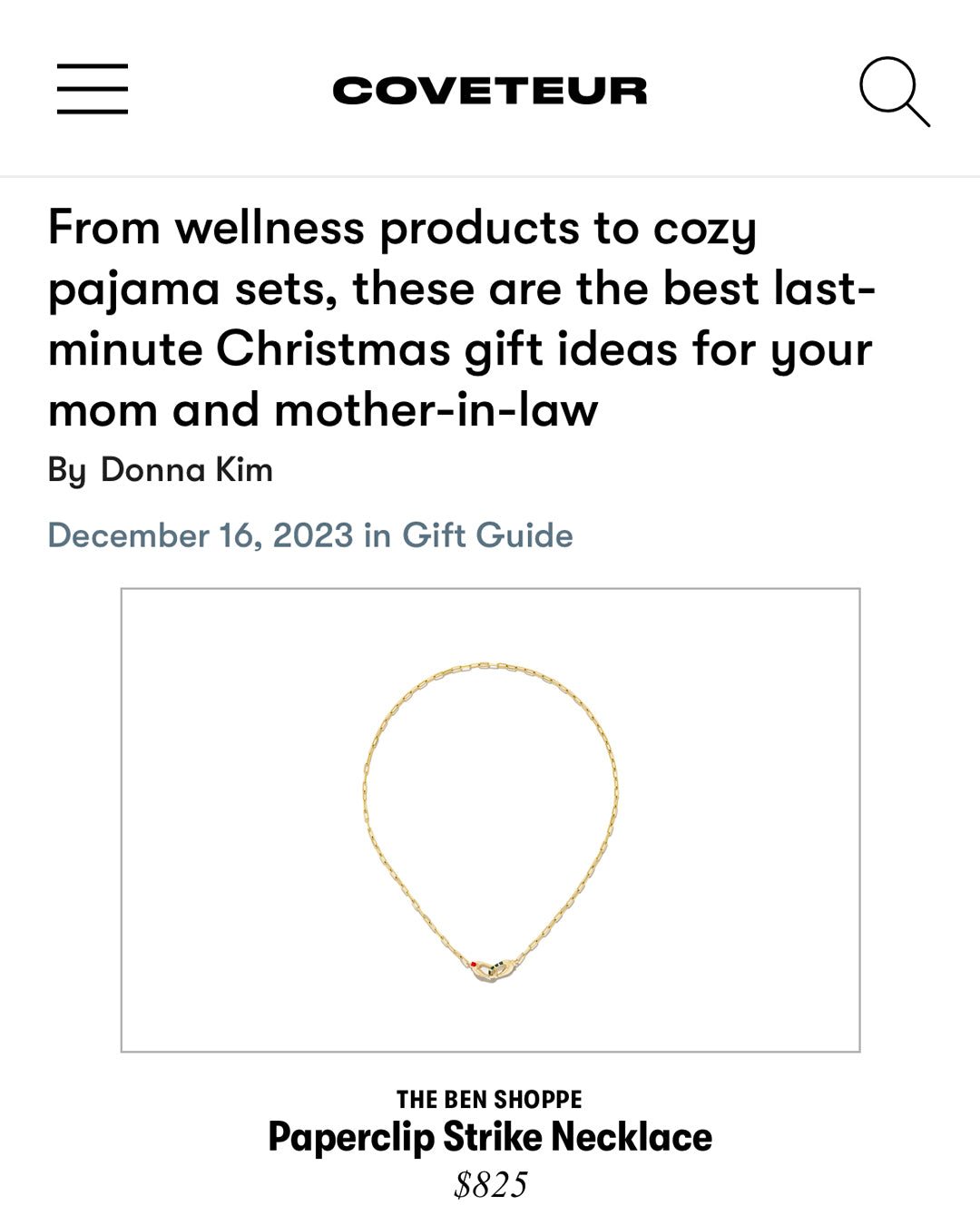Click the search magnifying glass icon
This screenshot has width=980, height=1225.
894,91
